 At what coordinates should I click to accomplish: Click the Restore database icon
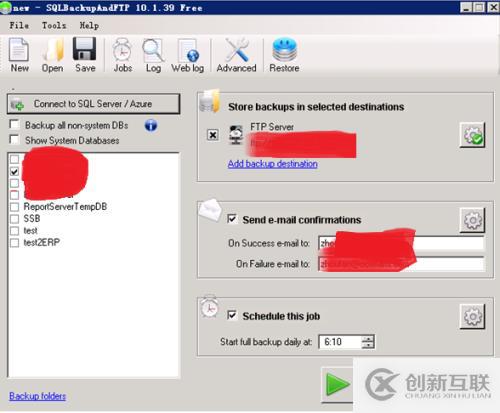coord(284,55)
